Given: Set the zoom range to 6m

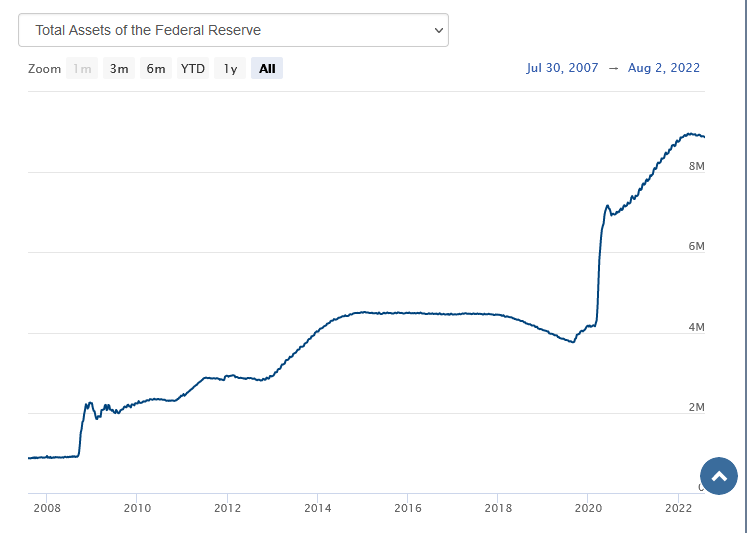Looking at the screenshot, I should (156, 69).
